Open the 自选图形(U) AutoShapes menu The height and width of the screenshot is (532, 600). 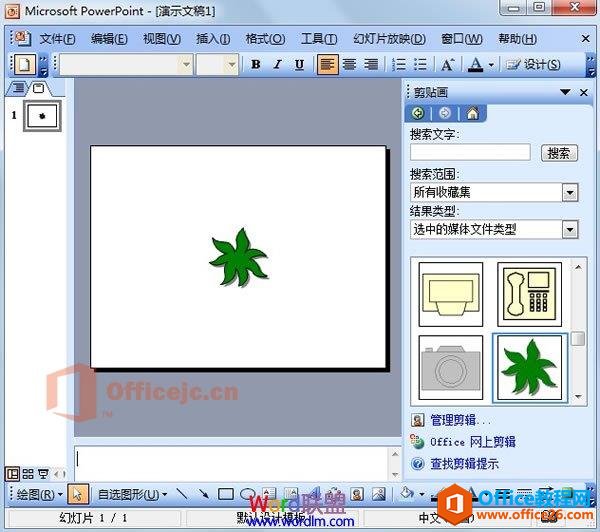pos(132,494)
